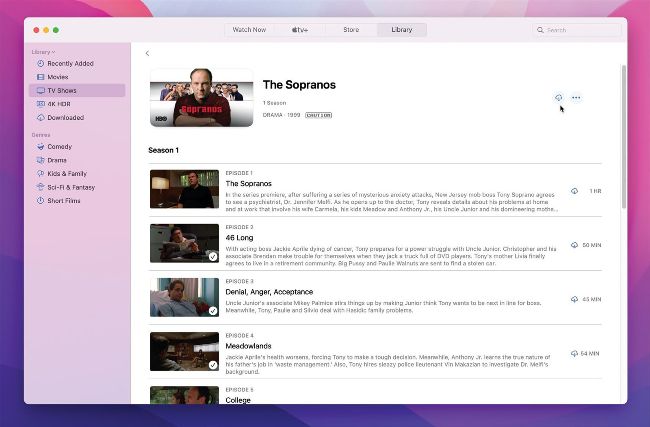
Task: Switch to the Watch Now tab
Action: 249,30
